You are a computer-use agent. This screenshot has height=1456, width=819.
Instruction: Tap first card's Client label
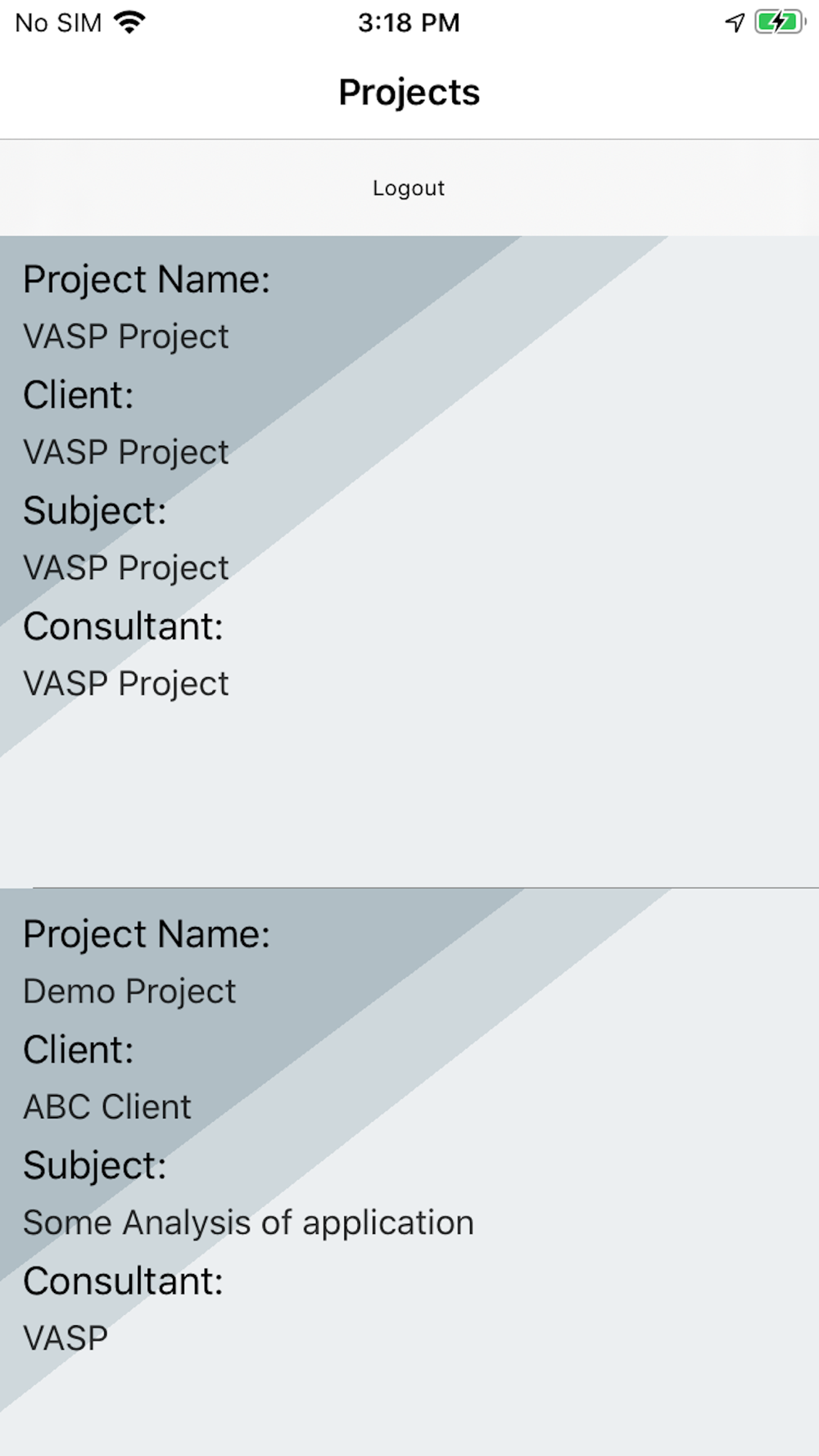click(x=79, y=395)
